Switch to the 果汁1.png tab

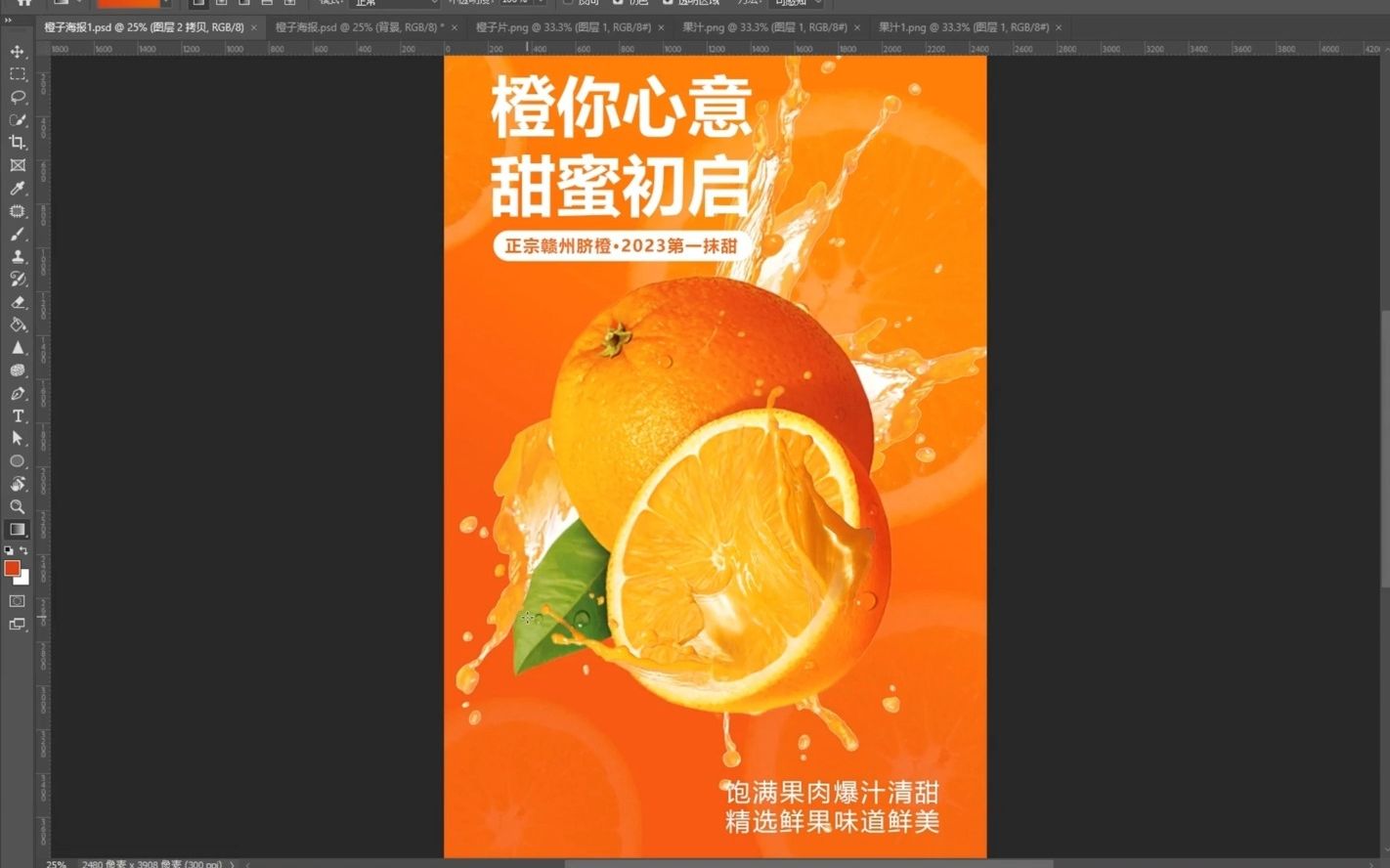pos(964,27)
